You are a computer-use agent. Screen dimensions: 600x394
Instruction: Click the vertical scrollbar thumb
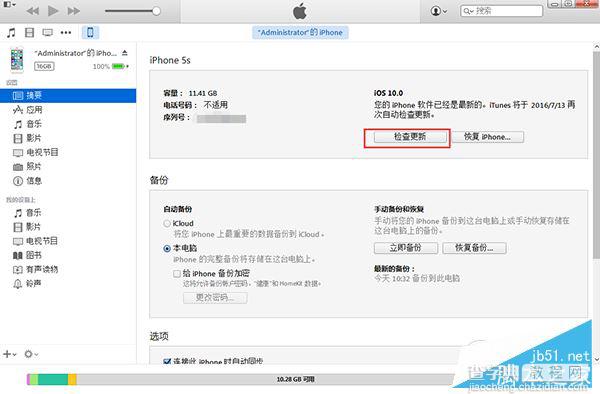(596, 155)
